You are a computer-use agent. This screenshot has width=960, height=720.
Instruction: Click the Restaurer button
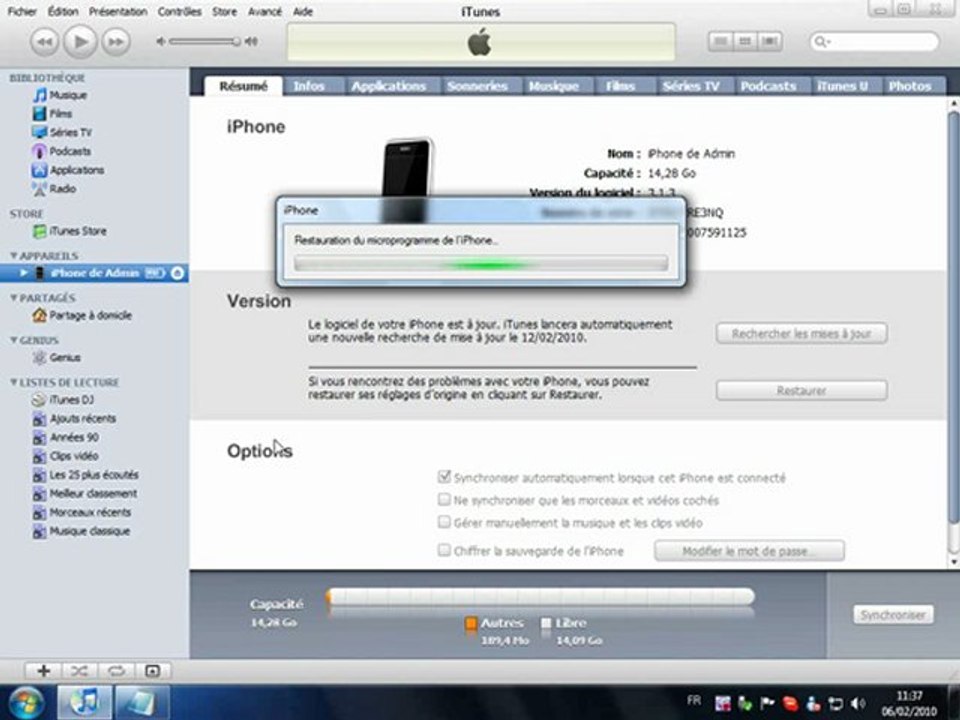click(x=801, y=390)
